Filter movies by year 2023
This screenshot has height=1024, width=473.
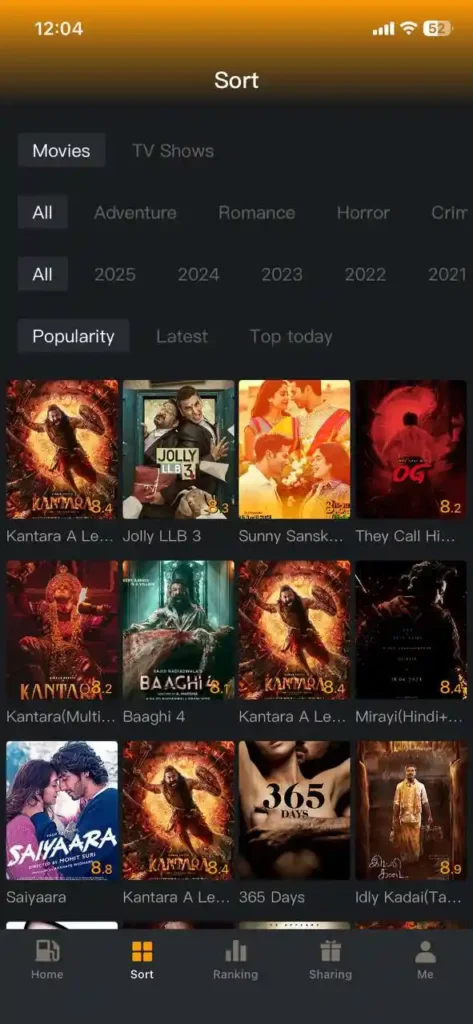tap(282, 274)
